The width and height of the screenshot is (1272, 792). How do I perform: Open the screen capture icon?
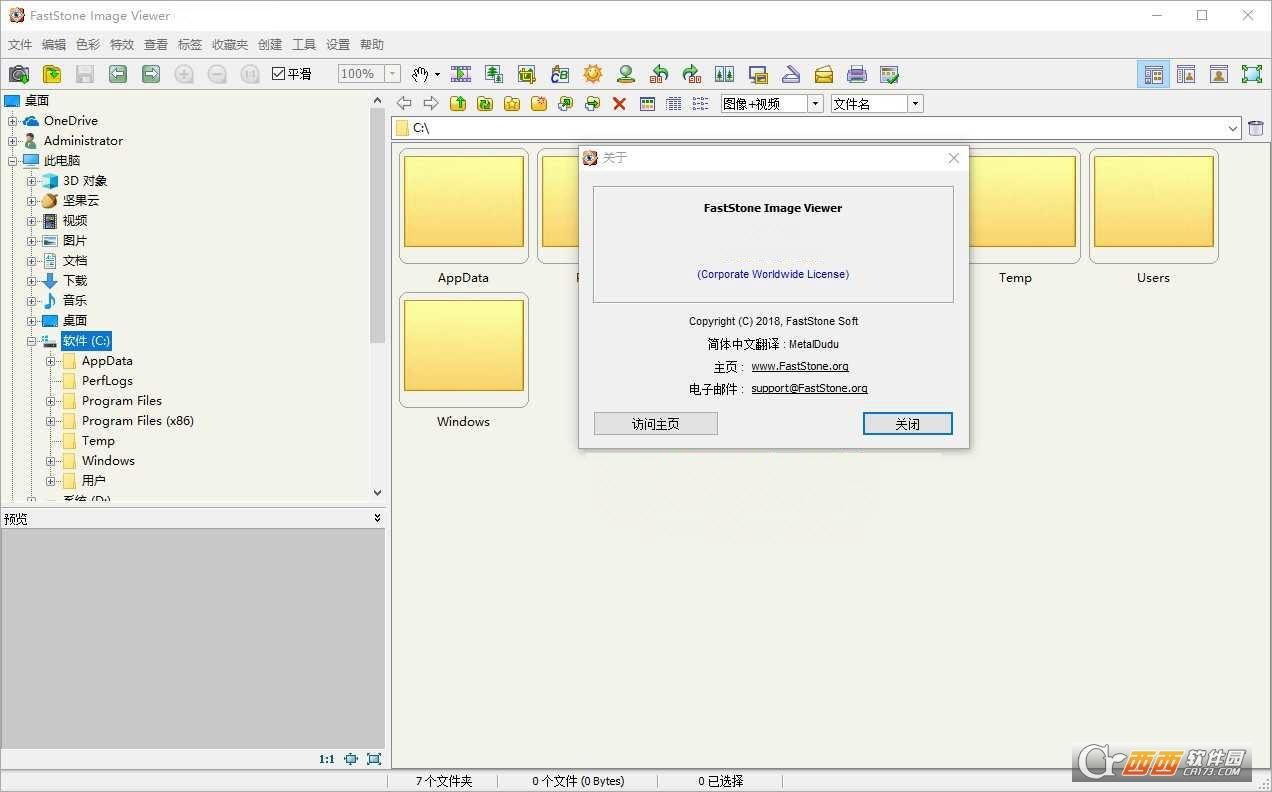pos(758,74)
